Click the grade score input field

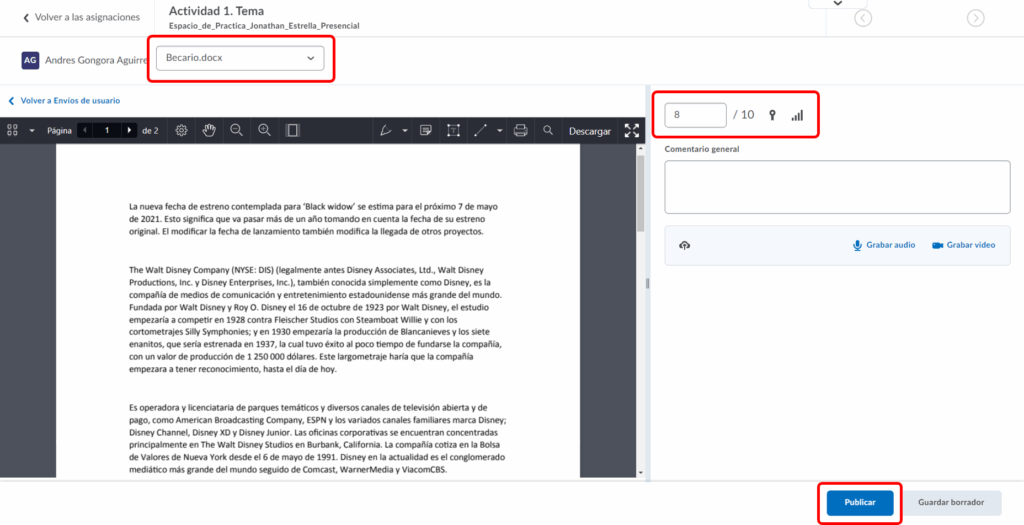(695, 115)
